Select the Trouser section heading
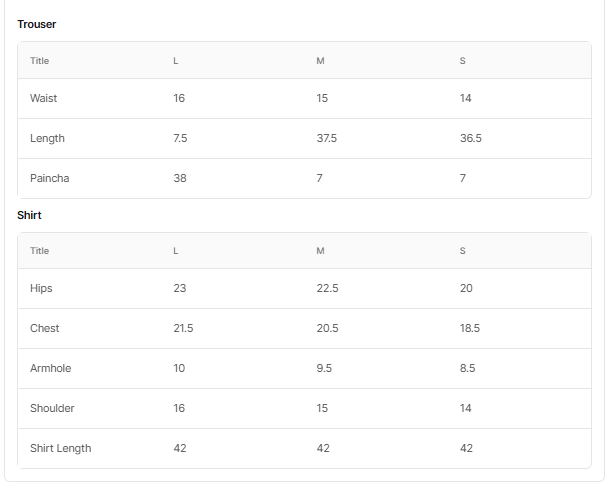 (37, 24)
